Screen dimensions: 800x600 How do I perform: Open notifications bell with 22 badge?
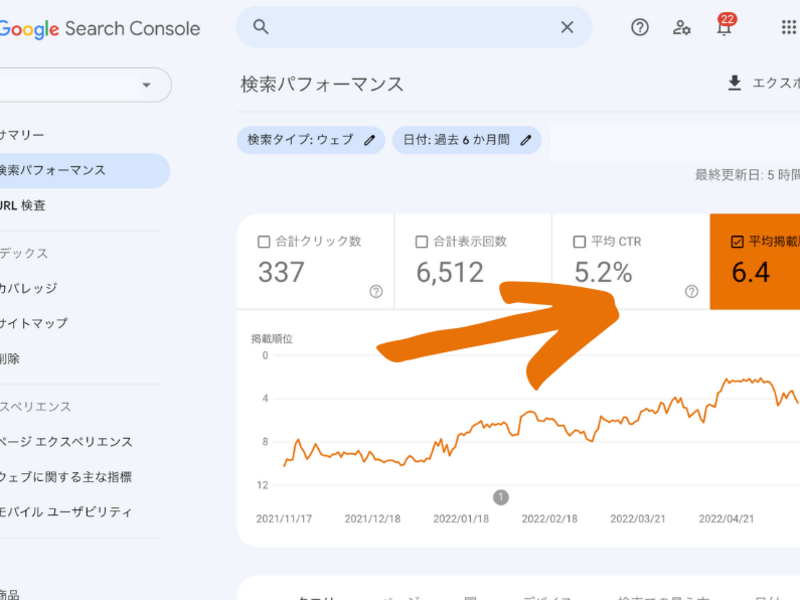[x=724, y=28]
